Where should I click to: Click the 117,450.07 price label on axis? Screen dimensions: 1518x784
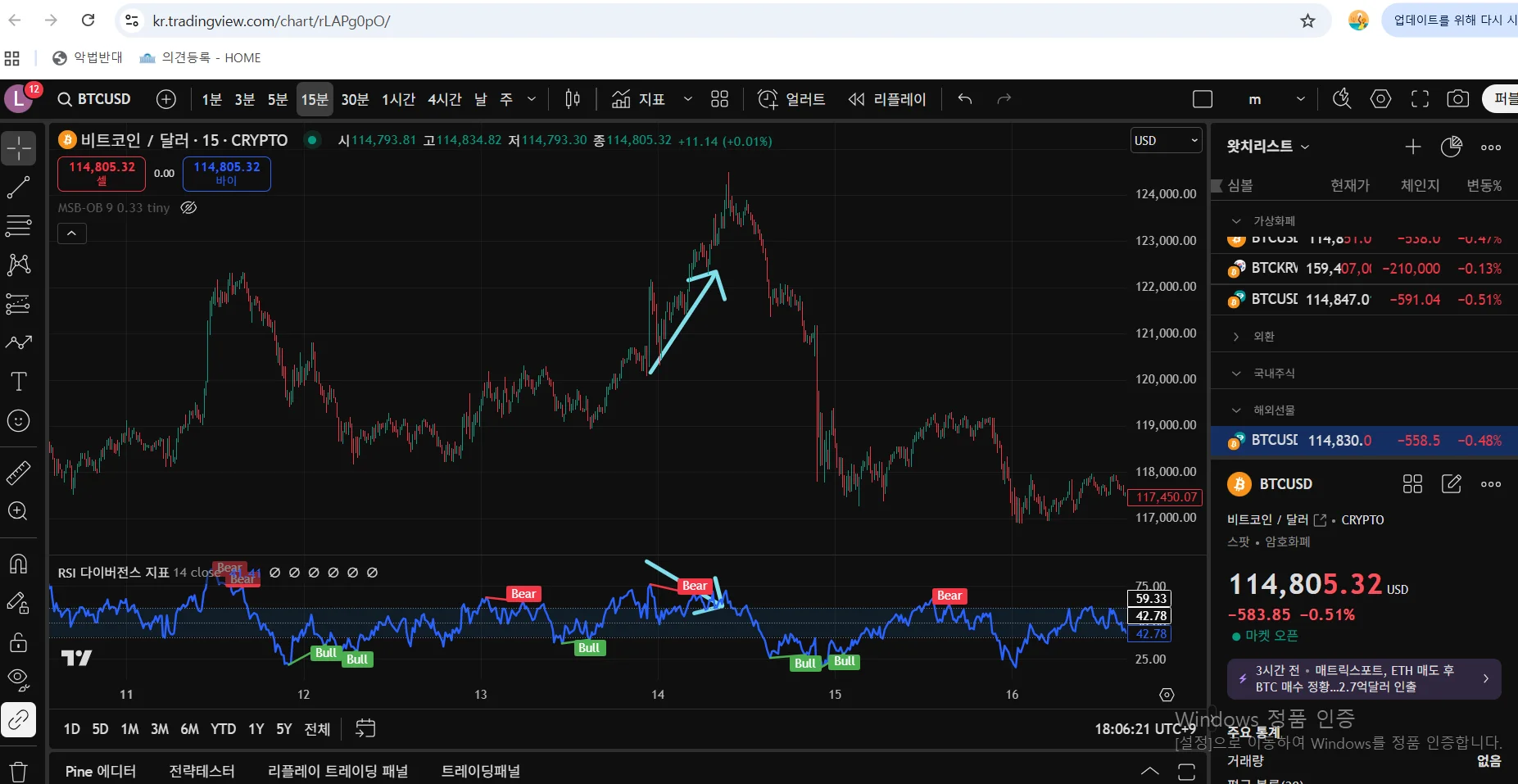pyautogui.click(x=1167, y=497)
